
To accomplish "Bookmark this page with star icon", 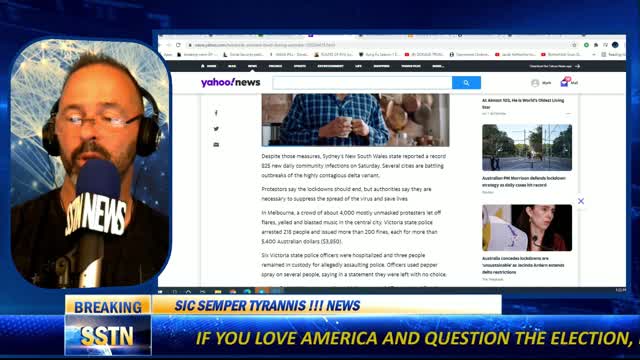I will pyautogui.click(x=574, y=45).
